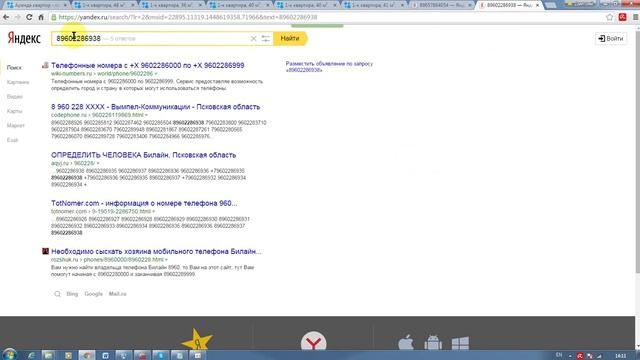
Task: Expand arrow after codephone.ru result URL
Action: [x=146, y=115]
